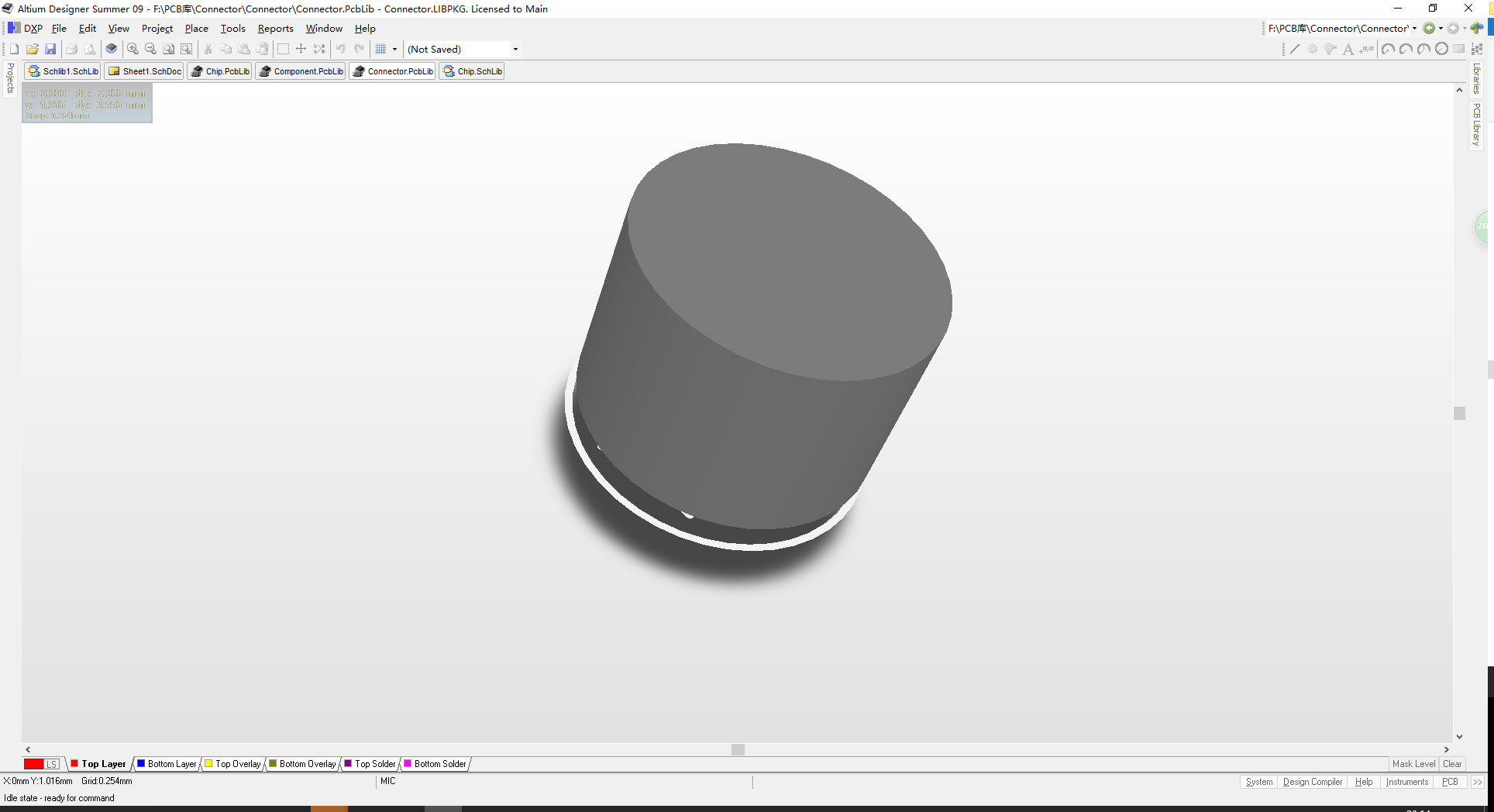Screen dimensions: 1494x812
Task: Select the Place Fill rectangle tool
Action: [x=1459, y=49]
